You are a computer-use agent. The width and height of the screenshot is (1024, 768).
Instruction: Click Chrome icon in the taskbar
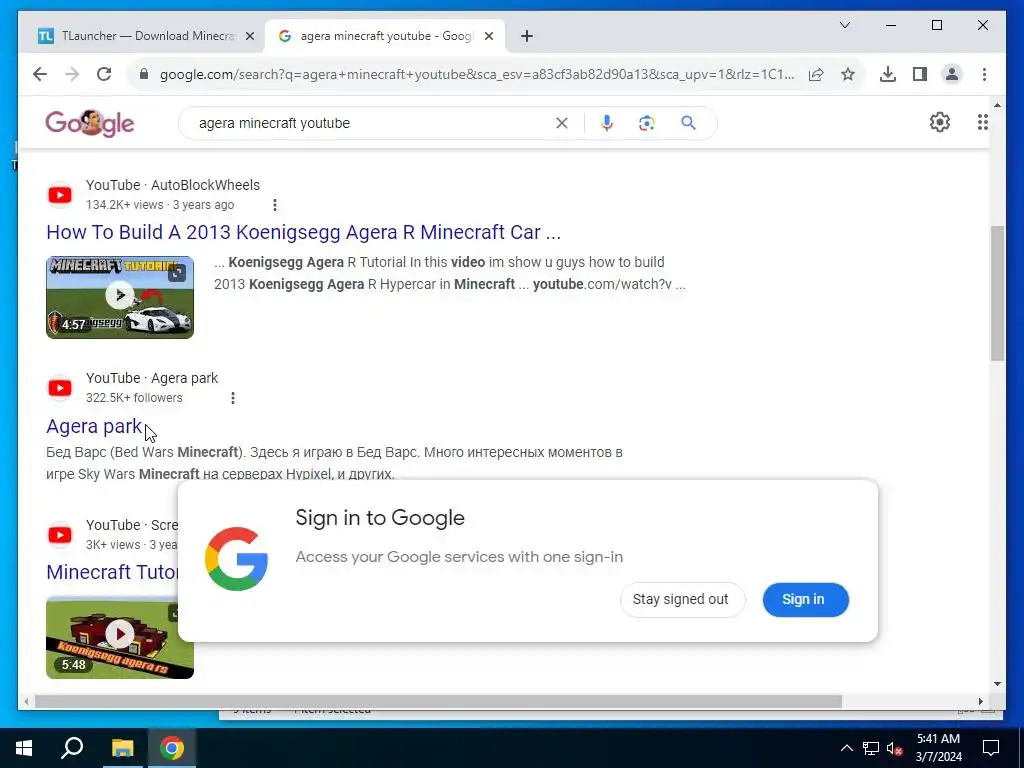click(172, 748)
